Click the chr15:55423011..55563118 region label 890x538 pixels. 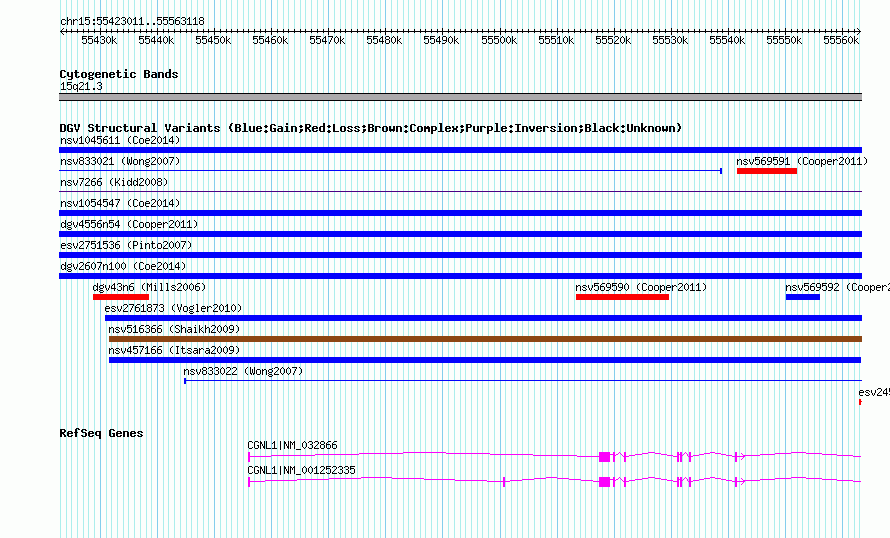coord(132,21)
